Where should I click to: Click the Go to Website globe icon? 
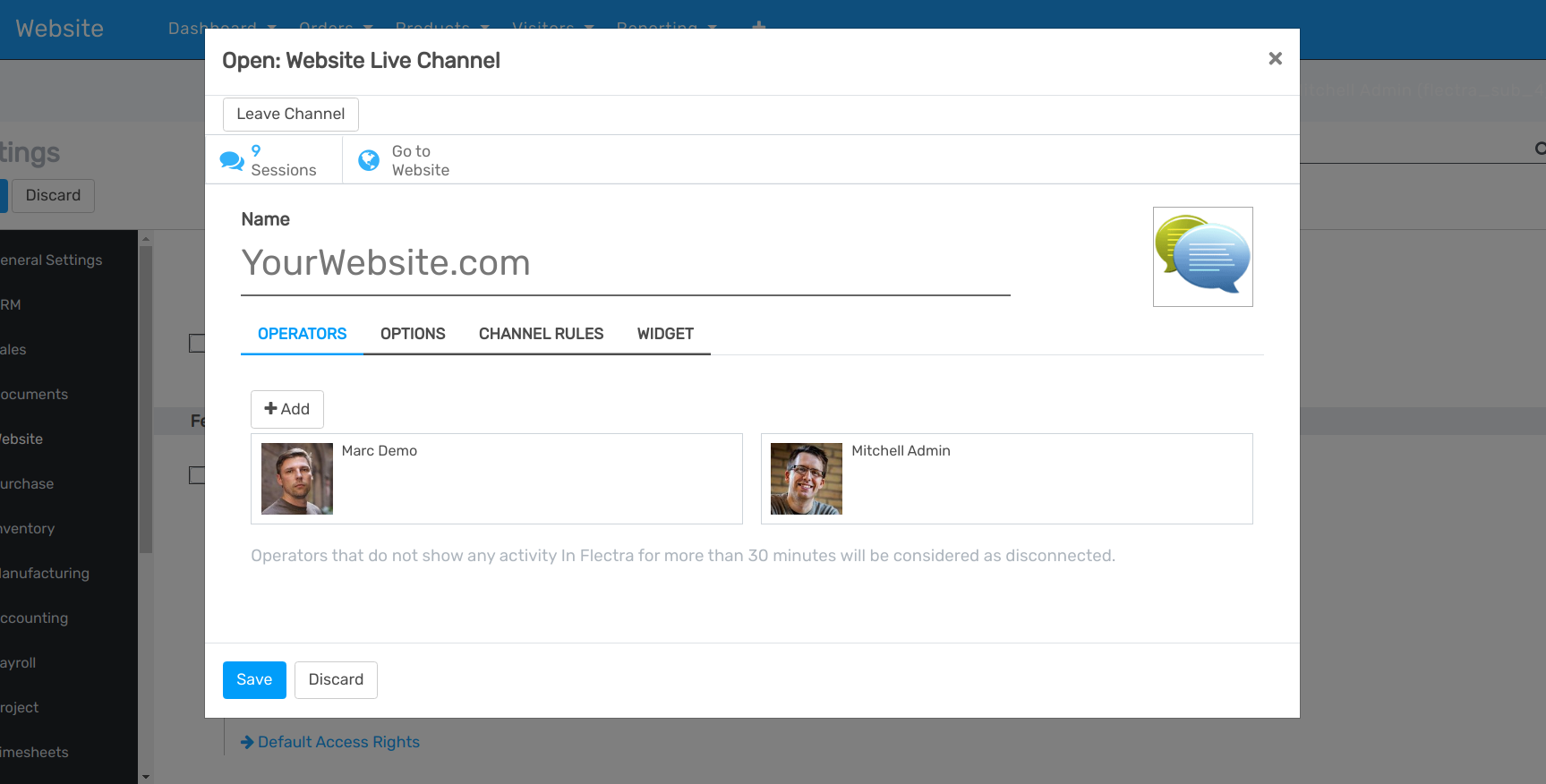[x=369, y=160]
